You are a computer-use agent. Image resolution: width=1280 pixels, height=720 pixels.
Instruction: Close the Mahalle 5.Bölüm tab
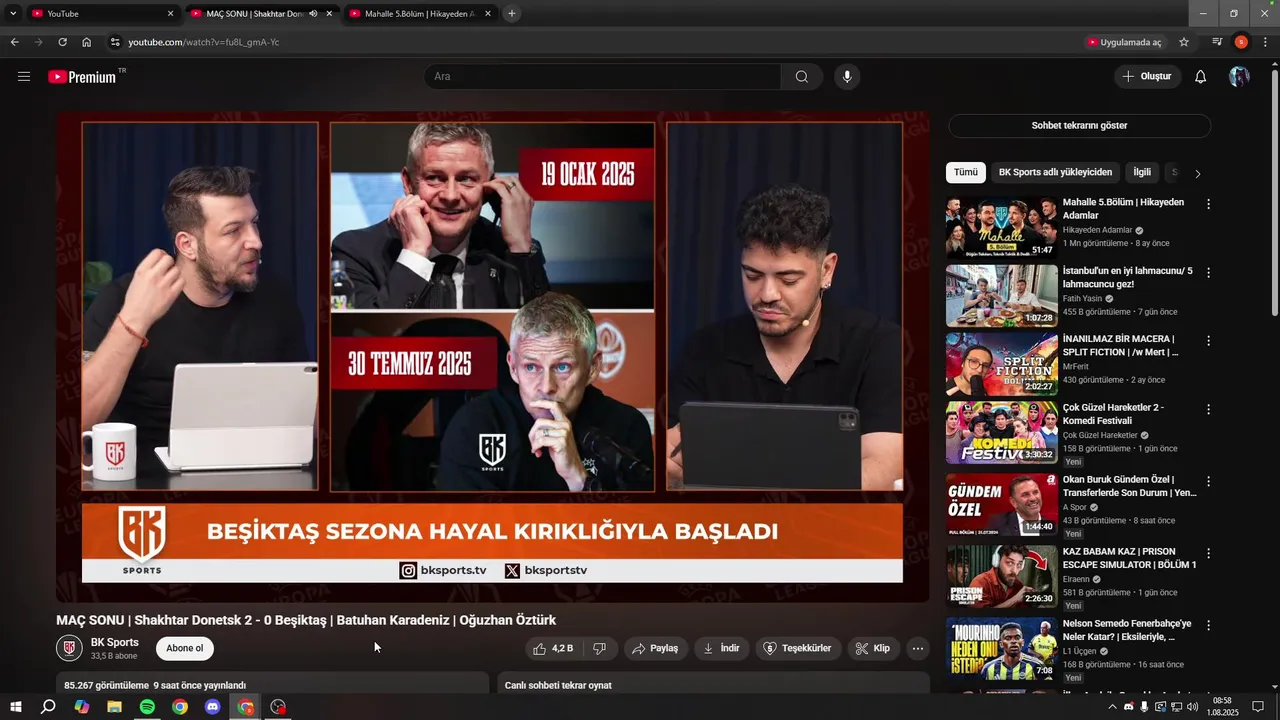(488, 14)
